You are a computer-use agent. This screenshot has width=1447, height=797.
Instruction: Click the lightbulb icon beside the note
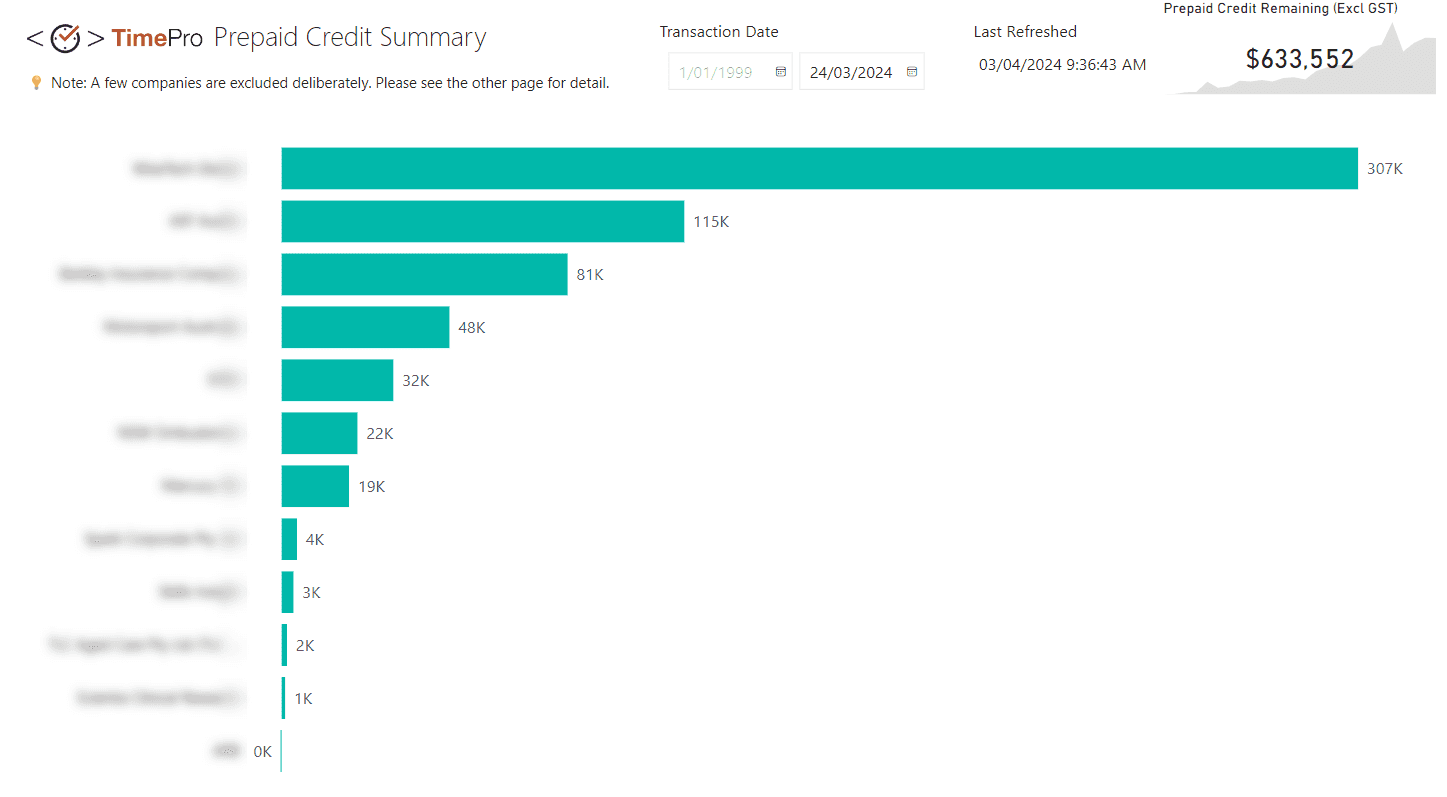coord(36,83)
